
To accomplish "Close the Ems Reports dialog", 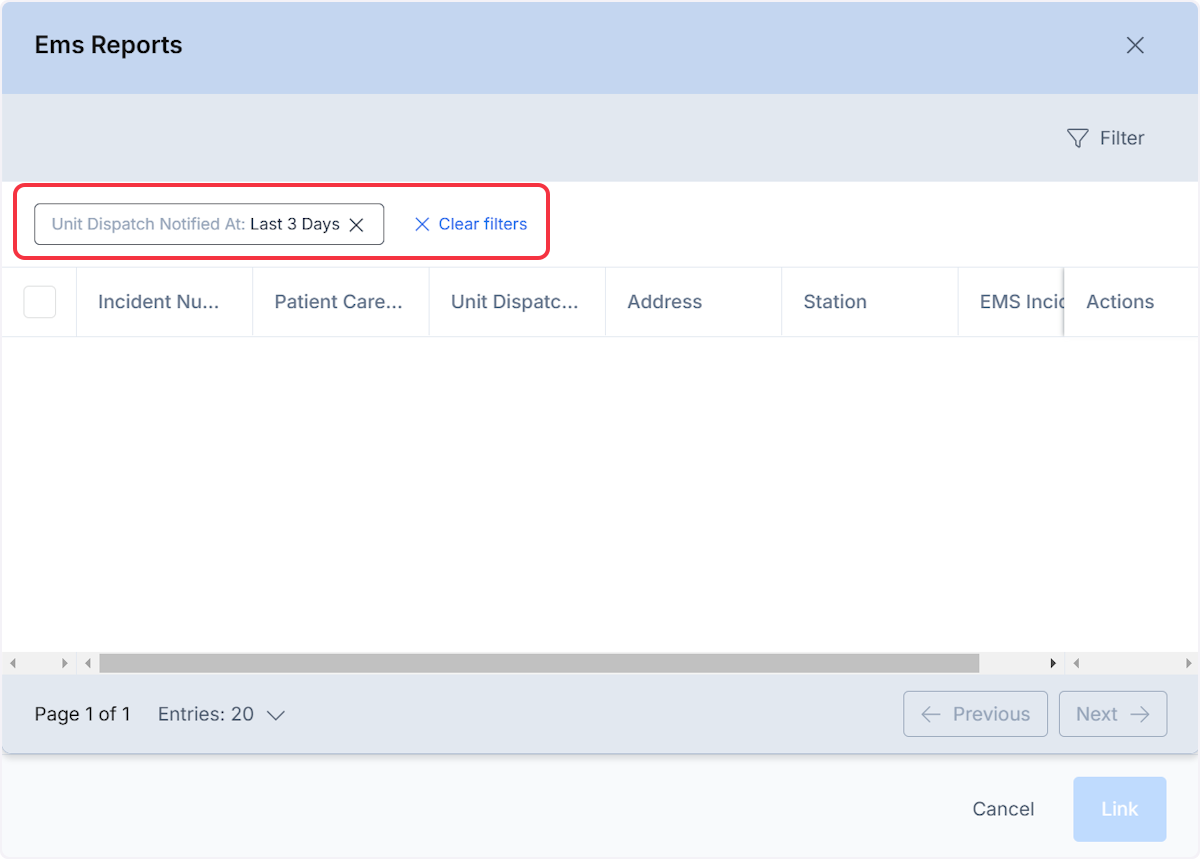I will pos(1135,45).
